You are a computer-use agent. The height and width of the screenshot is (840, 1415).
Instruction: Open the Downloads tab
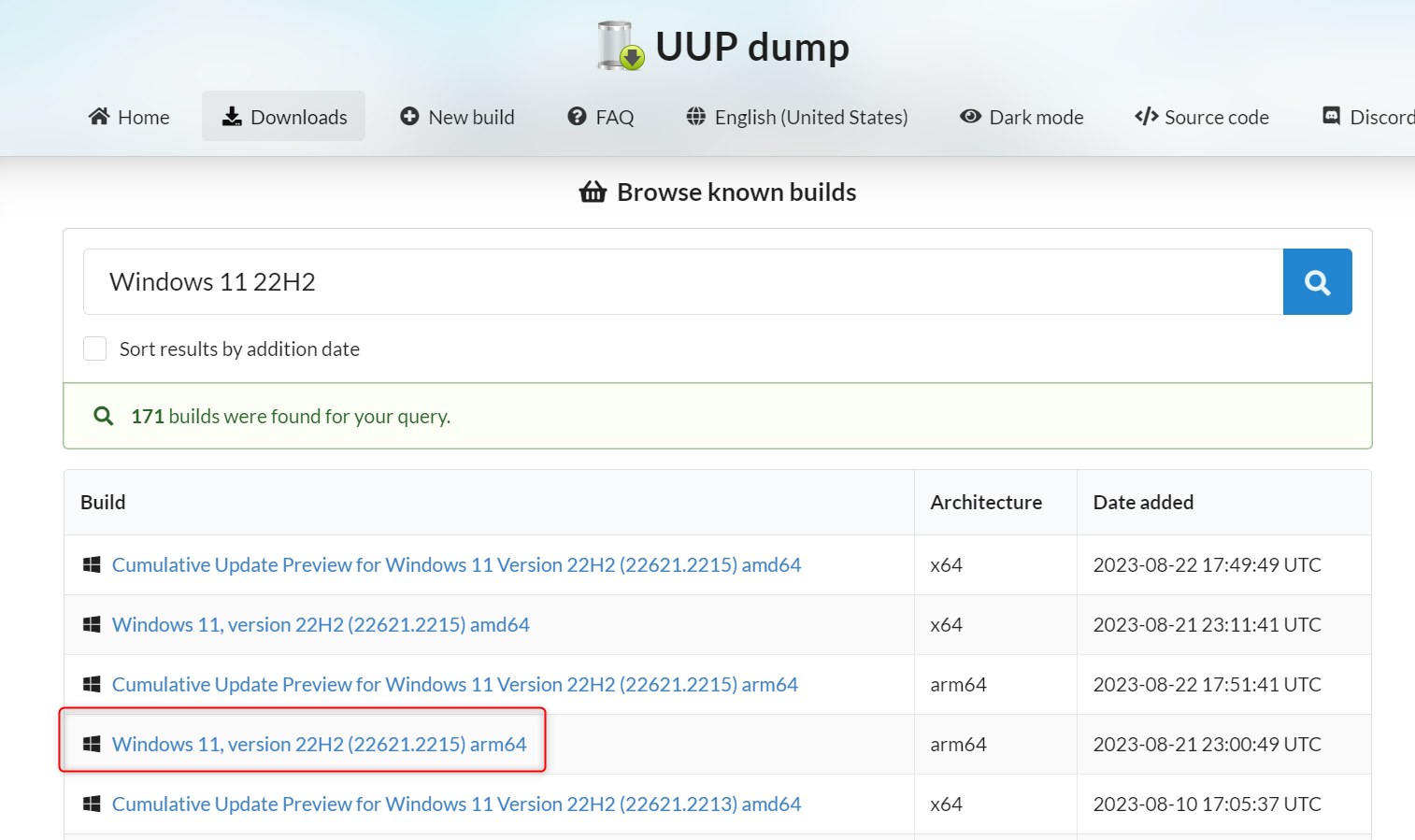click(284, 117)
